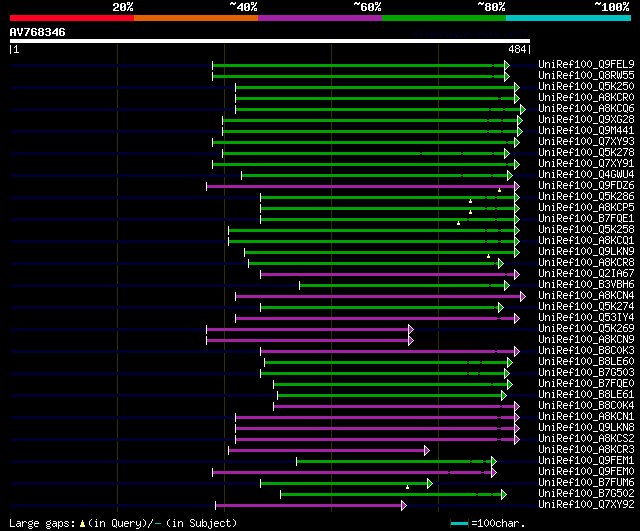The width and height of the screenshot is (640, 531).
Task: Select the UniRef100_A8KCQ1 label
Action: 586,240
